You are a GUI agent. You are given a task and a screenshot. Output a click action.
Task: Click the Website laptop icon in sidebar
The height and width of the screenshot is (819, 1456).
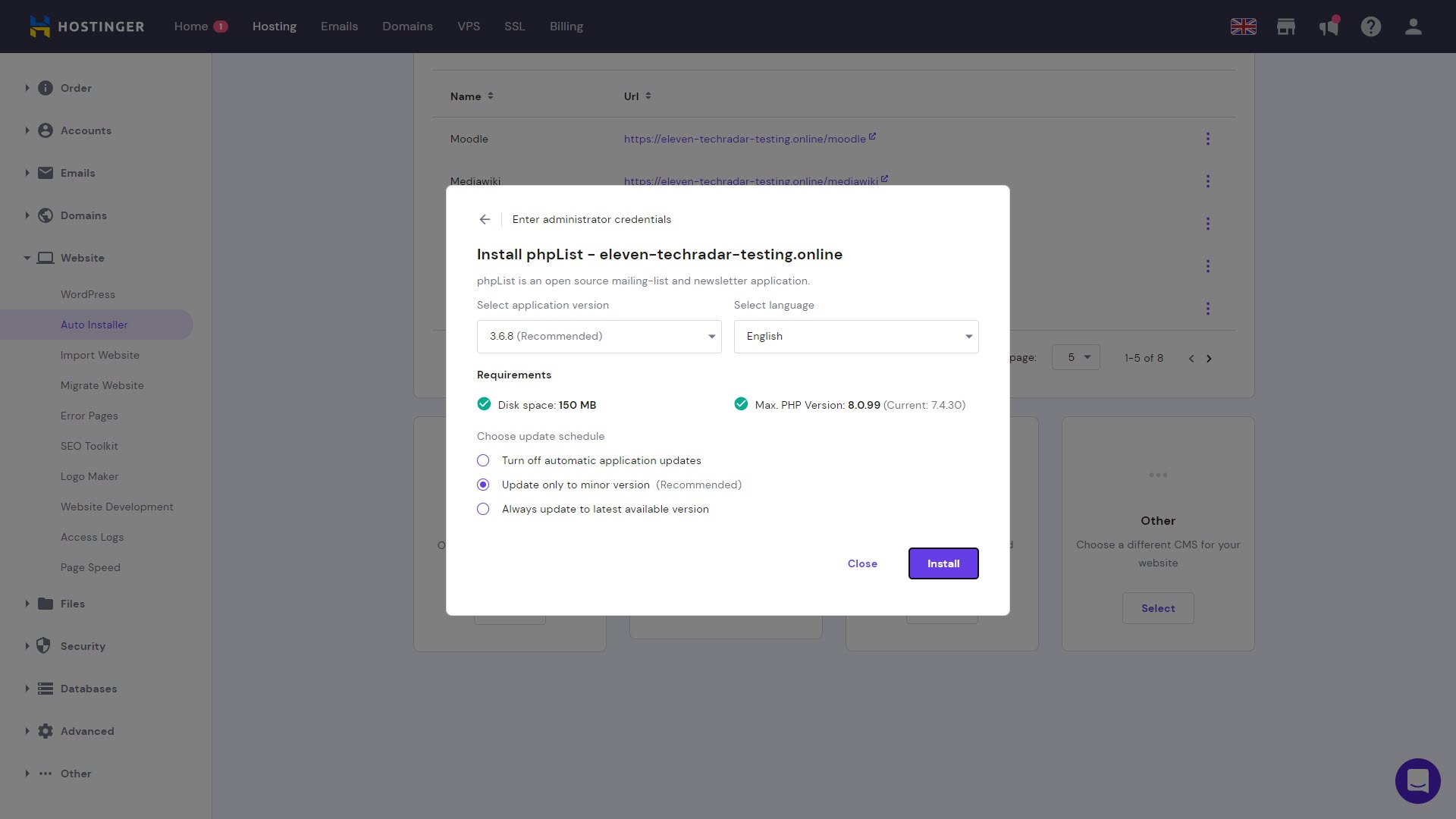pyautogui.click(x=45, y=258)
